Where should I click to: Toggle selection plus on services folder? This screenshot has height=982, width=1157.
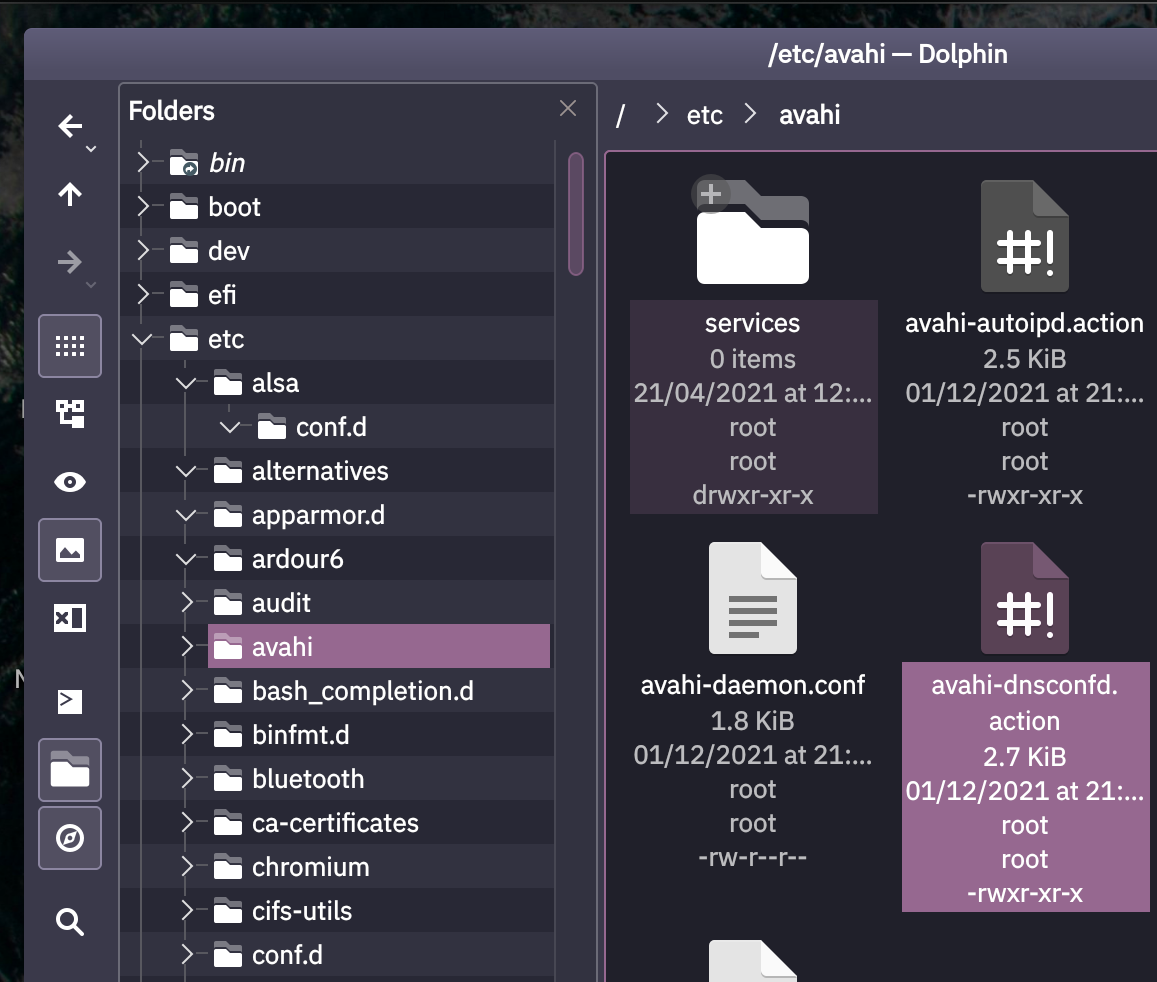tap(711, 194)
